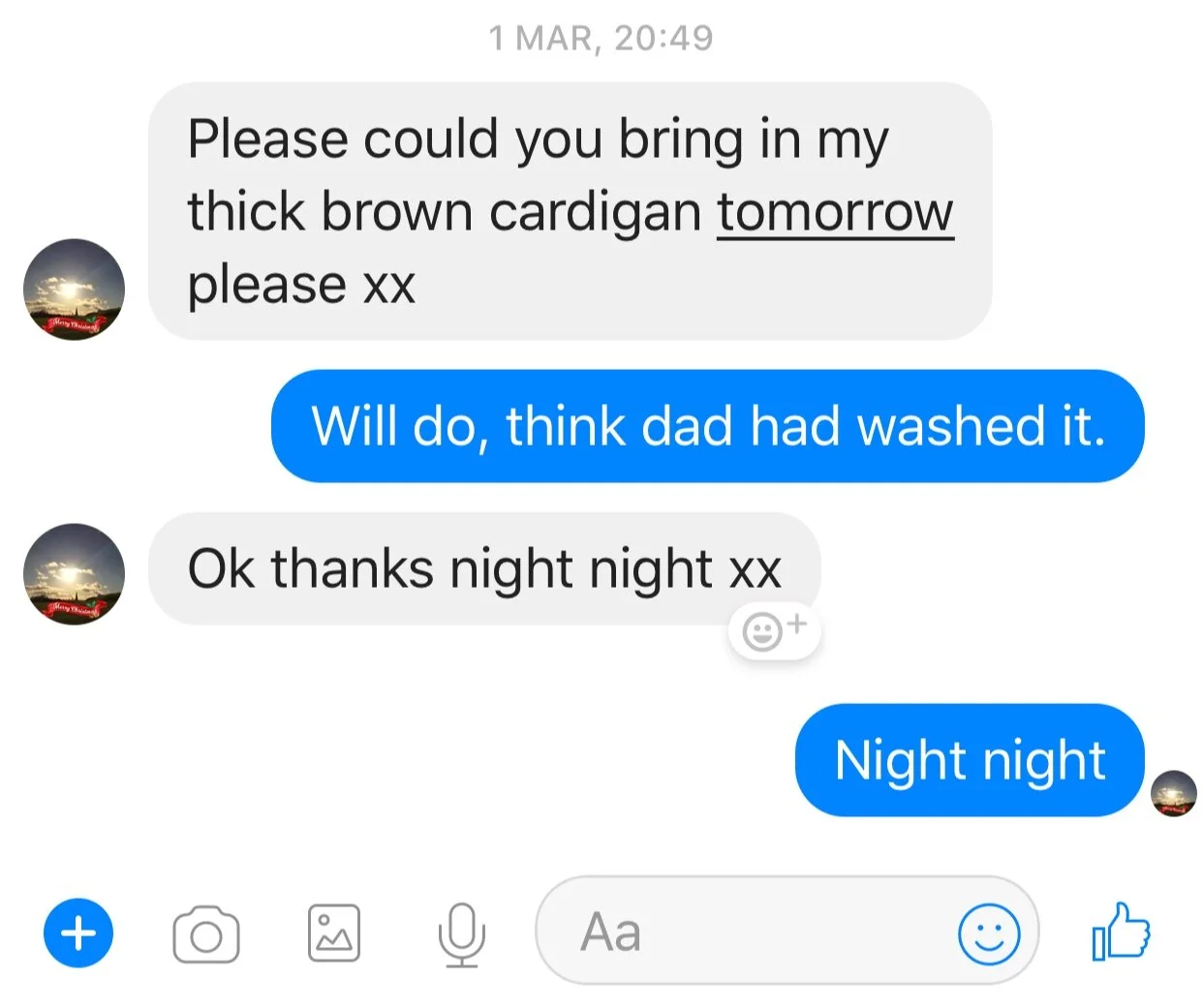Viewport: 1203px width, 1008px height.
Task: Open the camera to take a photo
Action: (206, 934)
